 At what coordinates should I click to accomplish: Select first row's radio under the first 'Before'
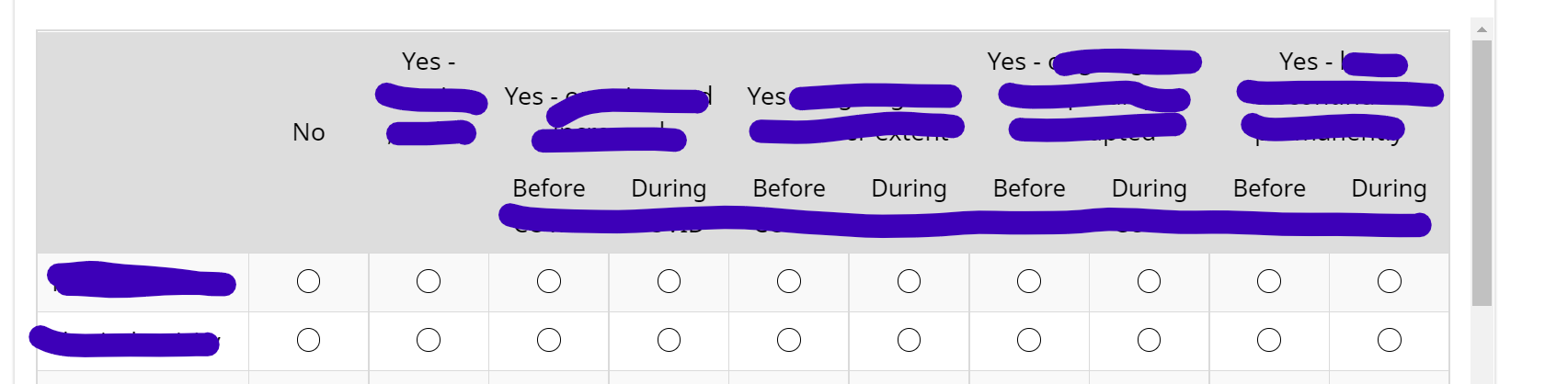pyautogui.click(x=549, y=281)
